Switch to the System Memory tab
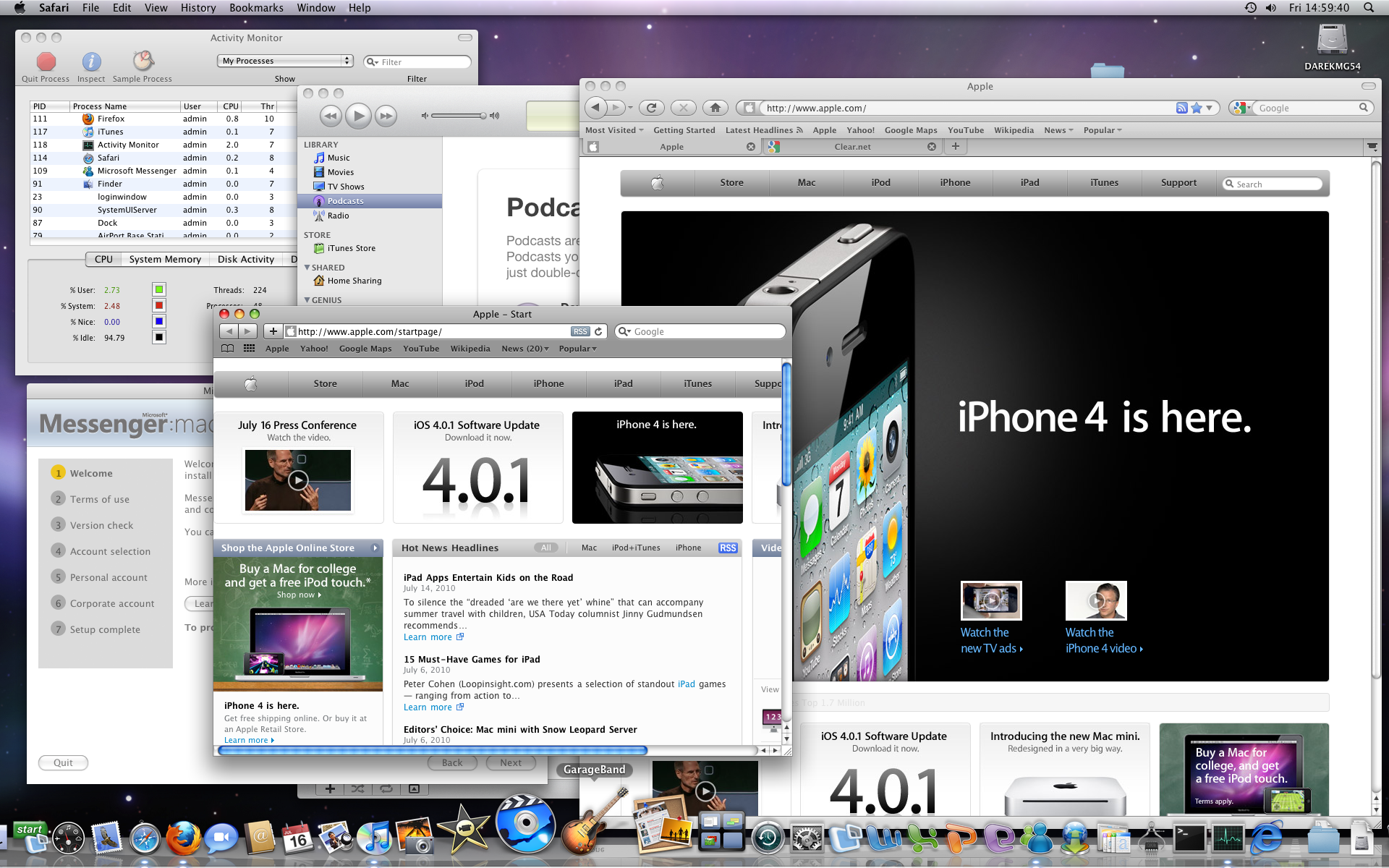Viewport: 1389px width, 868px height. point(165,259)
